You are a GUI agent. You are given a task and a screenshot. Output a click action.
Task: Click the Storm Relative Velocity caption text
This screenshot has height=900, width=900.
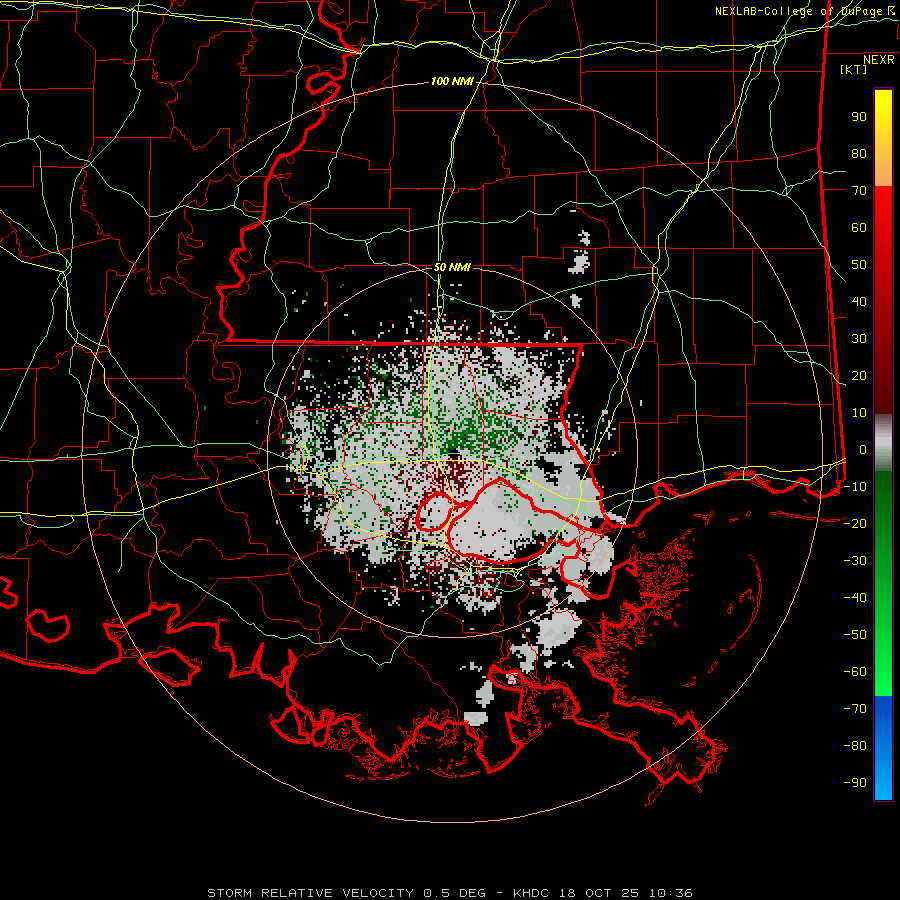[x=449, y=893]
